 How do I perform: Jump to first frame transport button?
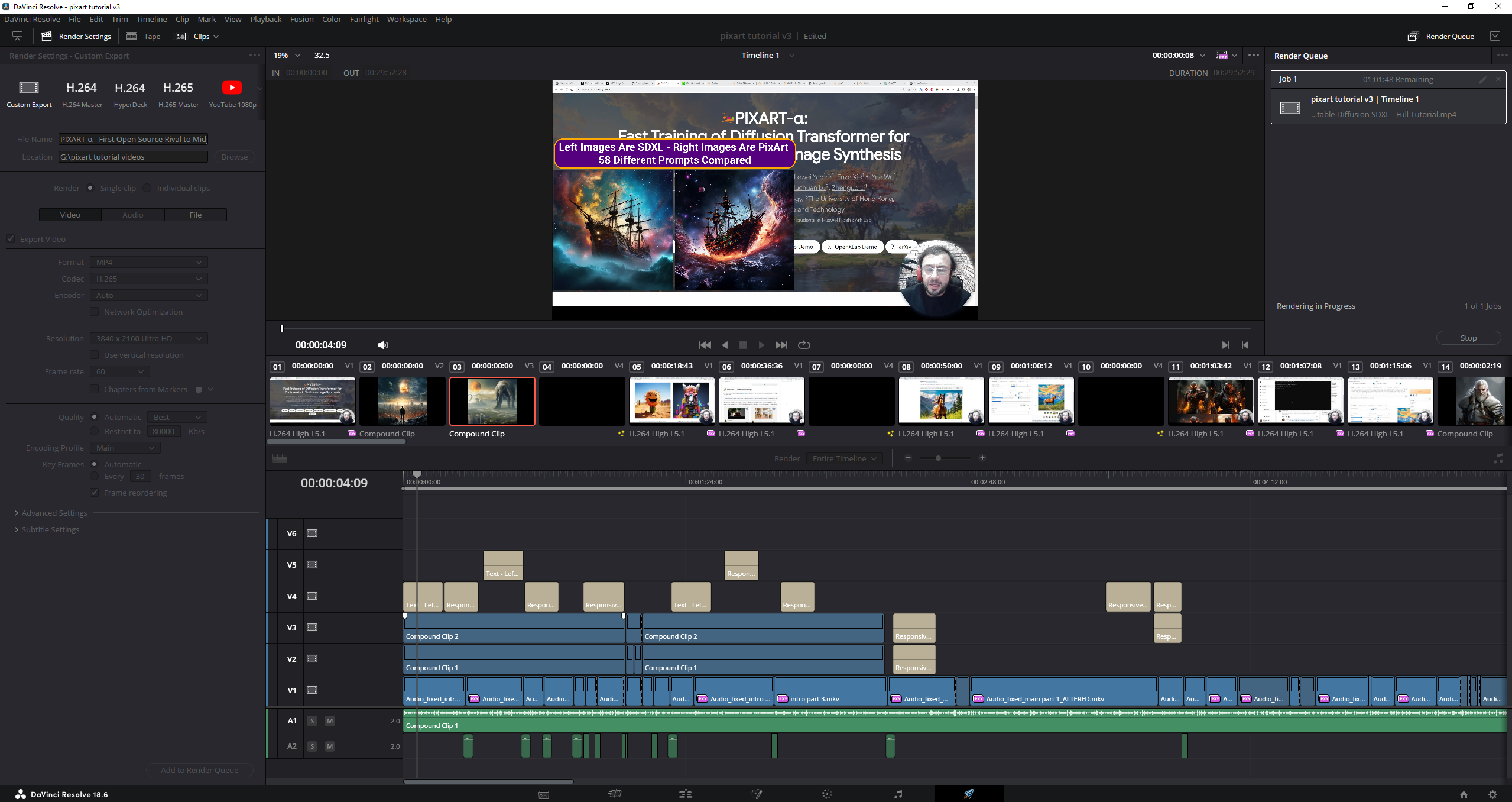click(705, 345)
